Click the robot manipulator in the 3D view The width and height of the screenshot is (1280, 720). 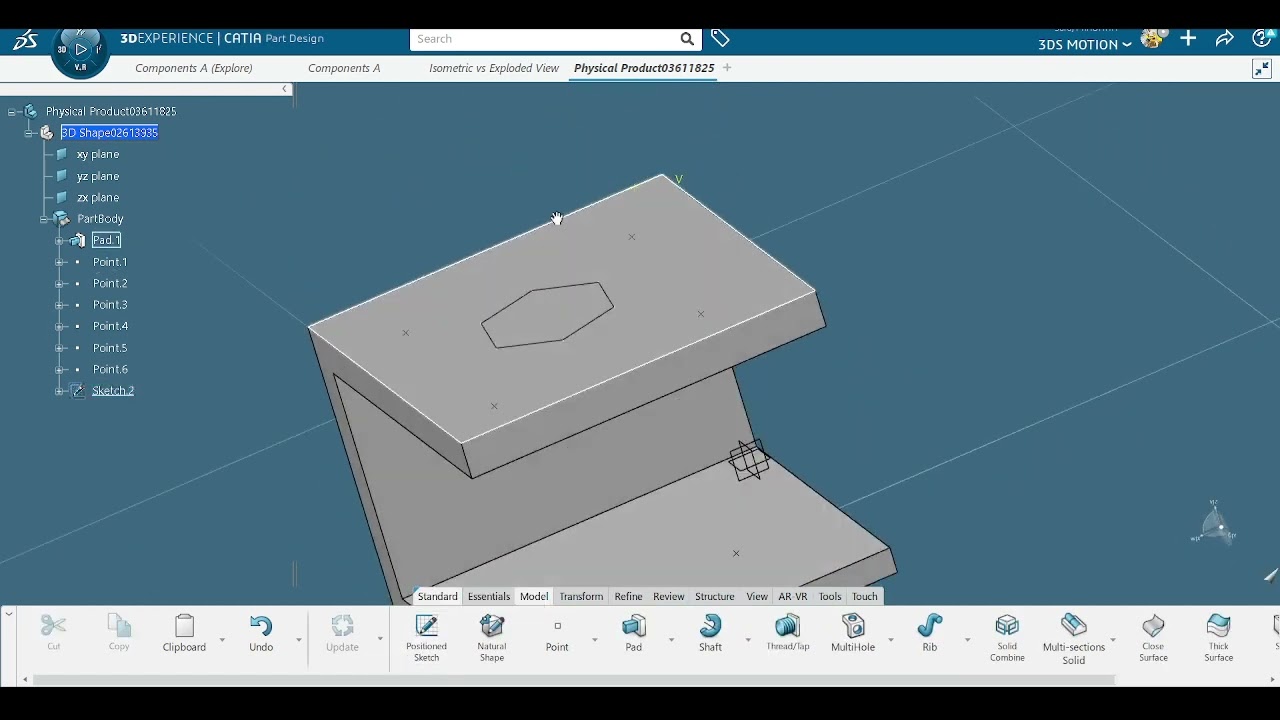tap(749, 460)
